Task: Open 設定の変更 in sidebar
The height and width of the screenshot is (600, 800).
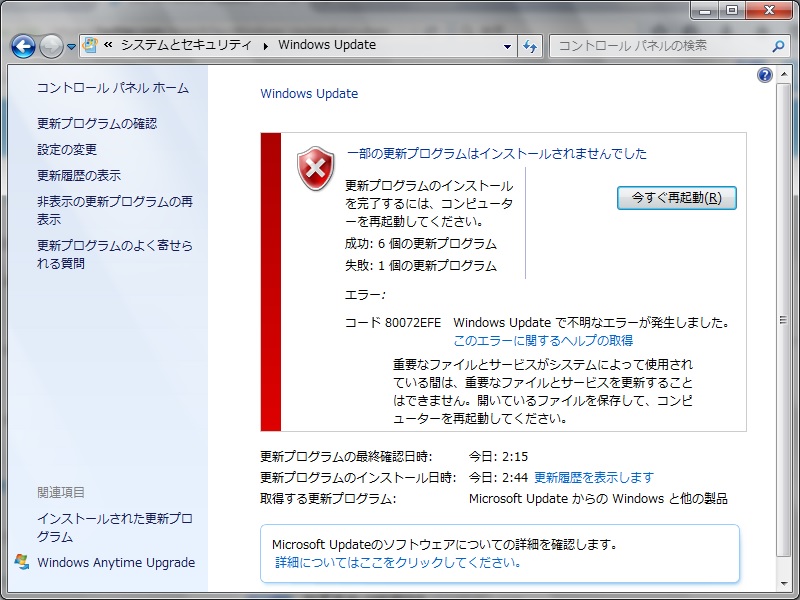Action: 67,149
